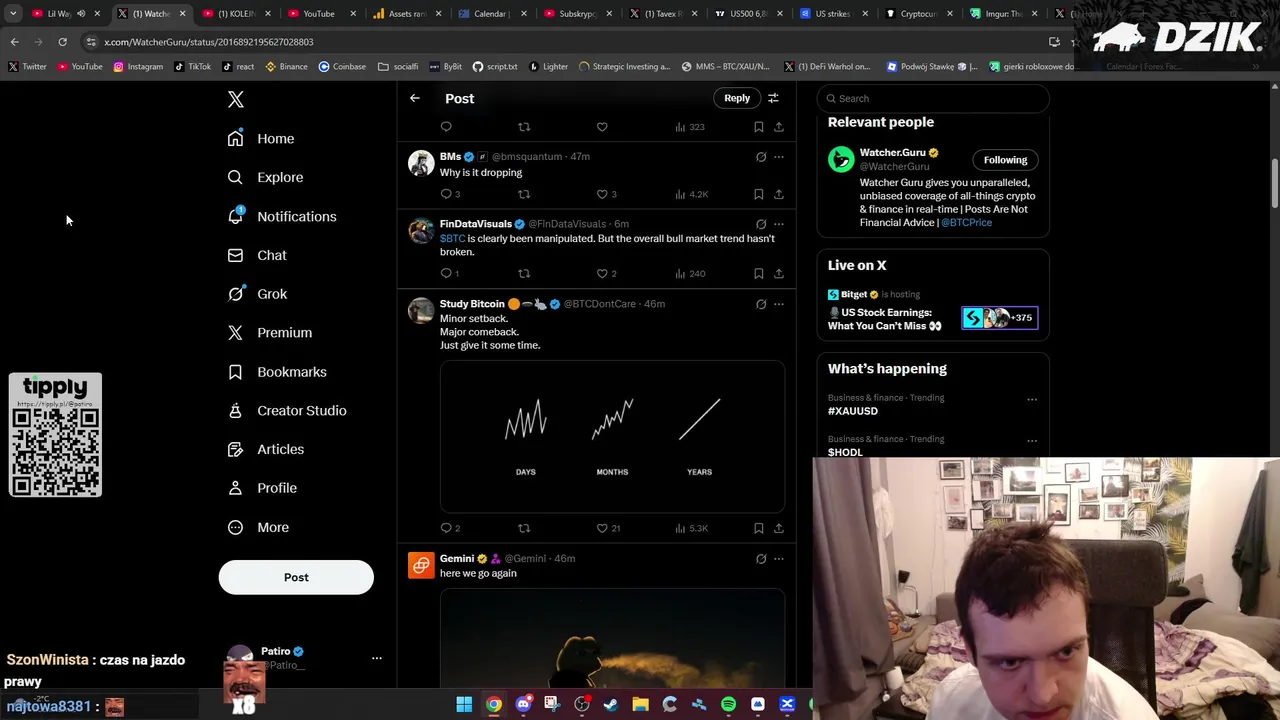Bookmark the top partially visible post

tap(759, 127)
